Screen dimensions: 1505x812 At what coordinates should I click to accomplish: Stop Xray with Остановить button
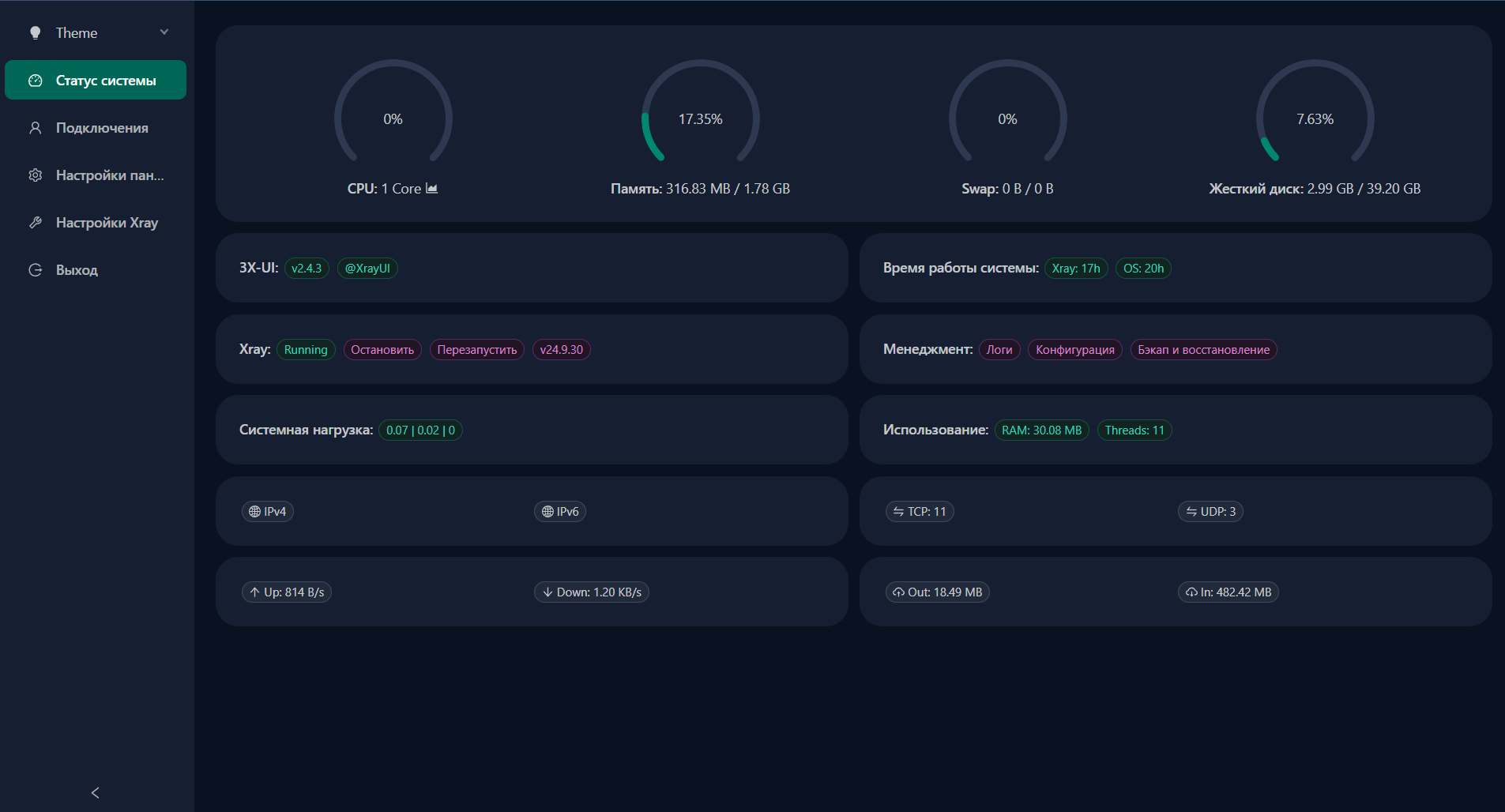click(x=382, y=349)
